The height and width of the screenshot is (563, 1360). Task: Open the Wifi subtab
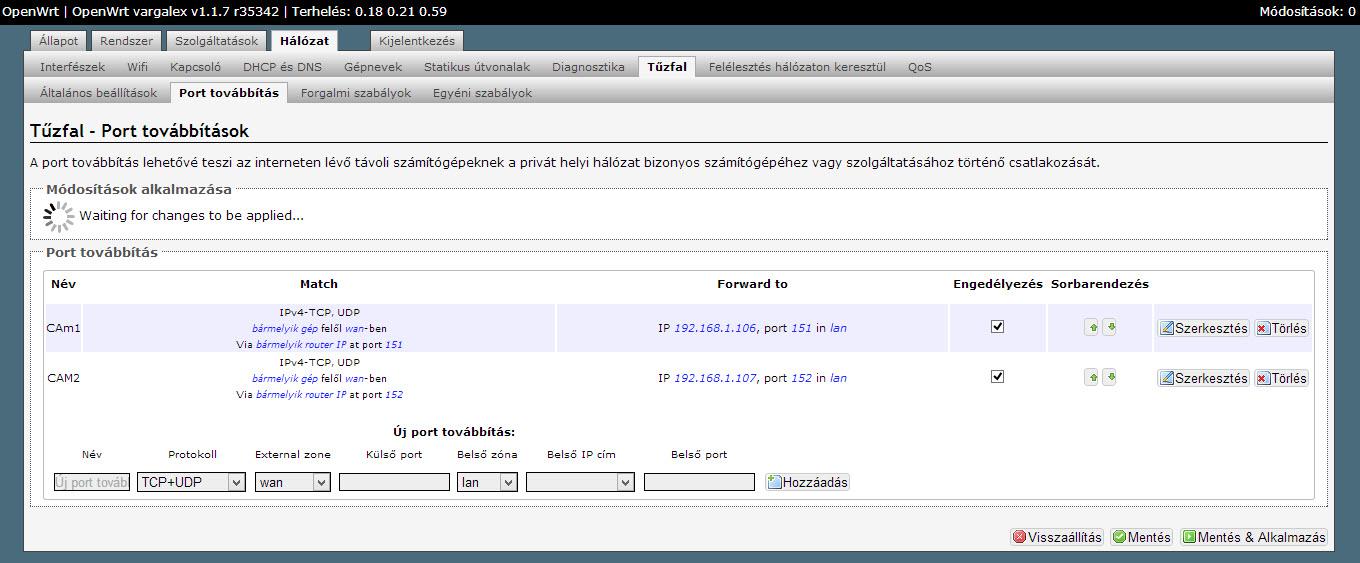point(137,67)
